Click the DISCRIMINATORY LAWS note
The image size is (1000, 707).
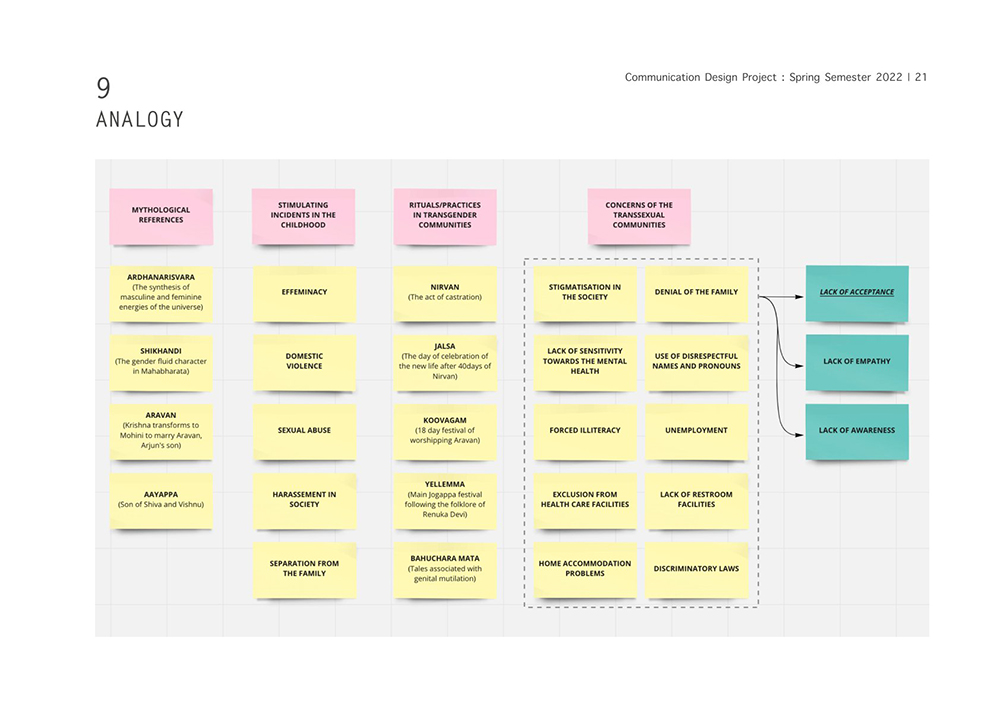pyautogui.click(x=696, y=569)
